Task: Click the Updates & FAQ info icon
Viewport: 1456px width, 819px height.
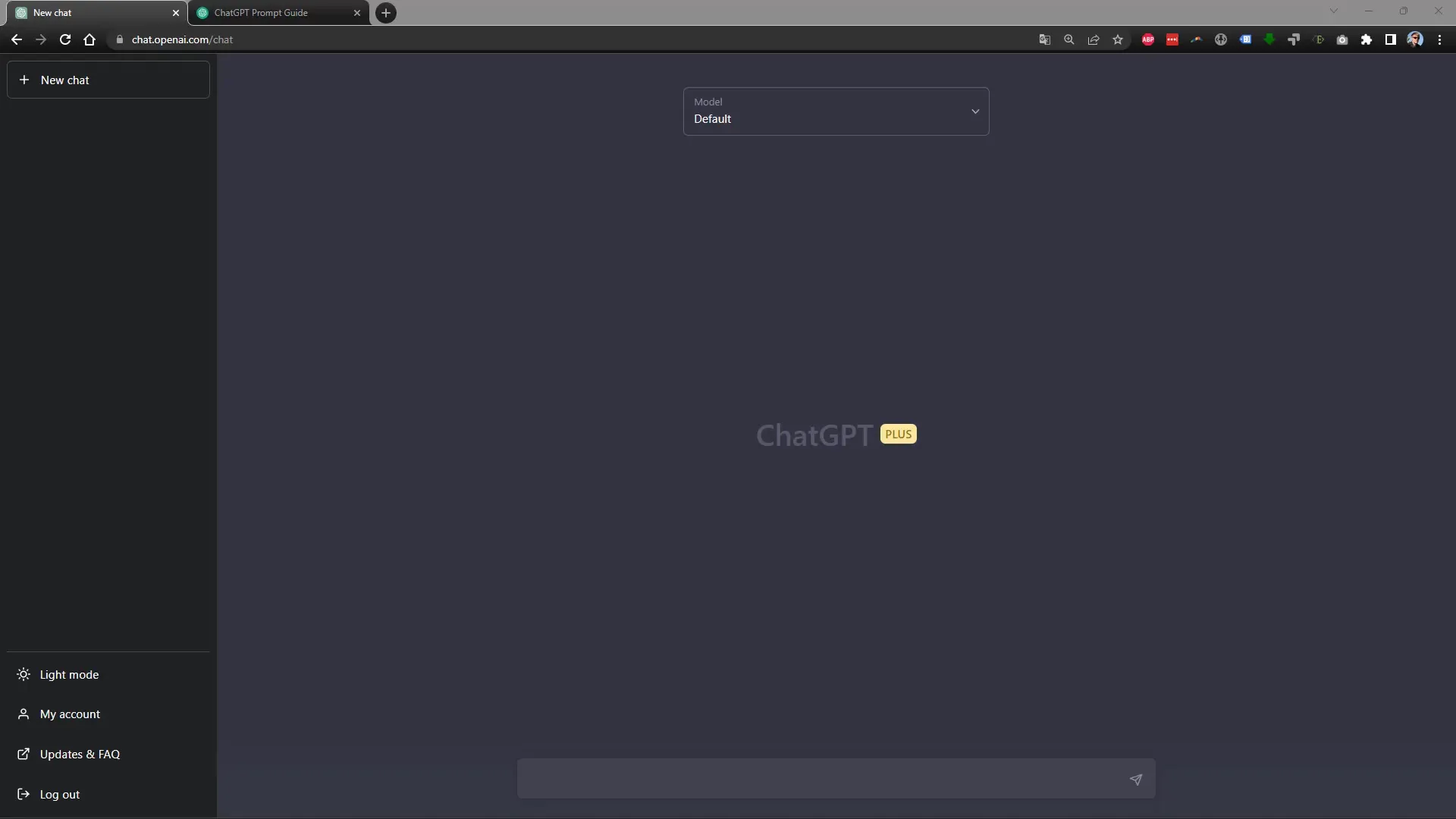Action: pos(23,753)
